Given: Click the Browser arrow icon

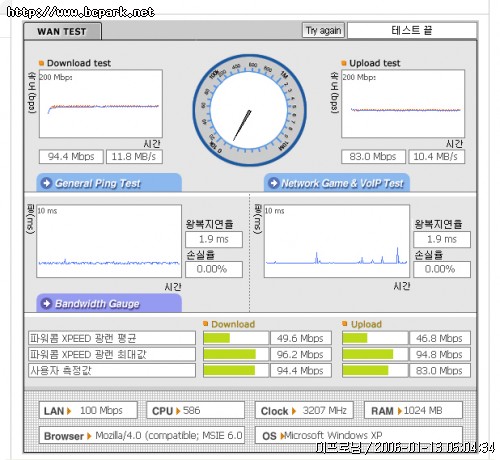Looking at the screenshot, I should 89,436.
